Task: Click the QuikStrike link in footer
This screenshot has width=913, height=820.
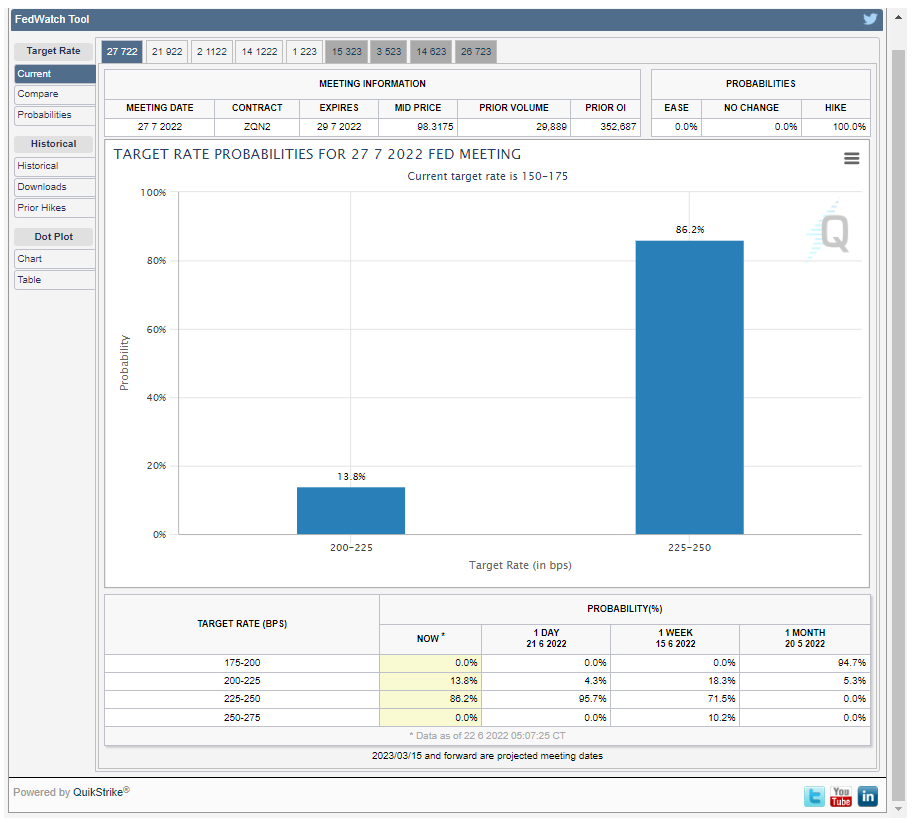Action: click(97, 792)
